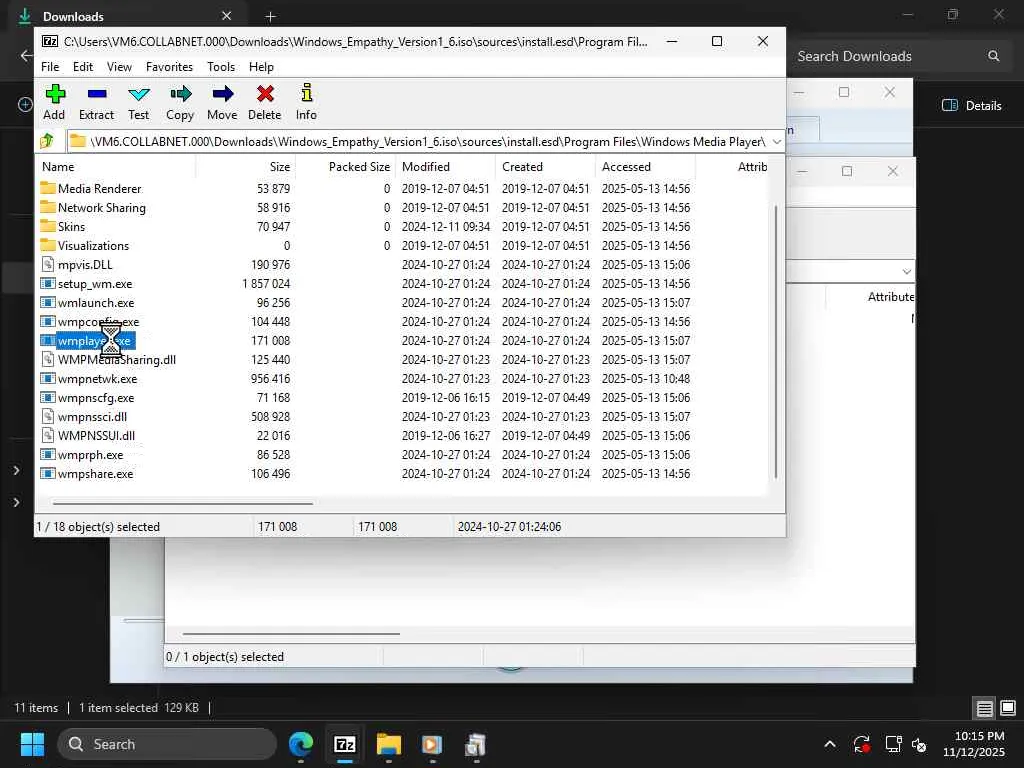Expand the path dropdown in the background 7-Zip window

point(906,271)
